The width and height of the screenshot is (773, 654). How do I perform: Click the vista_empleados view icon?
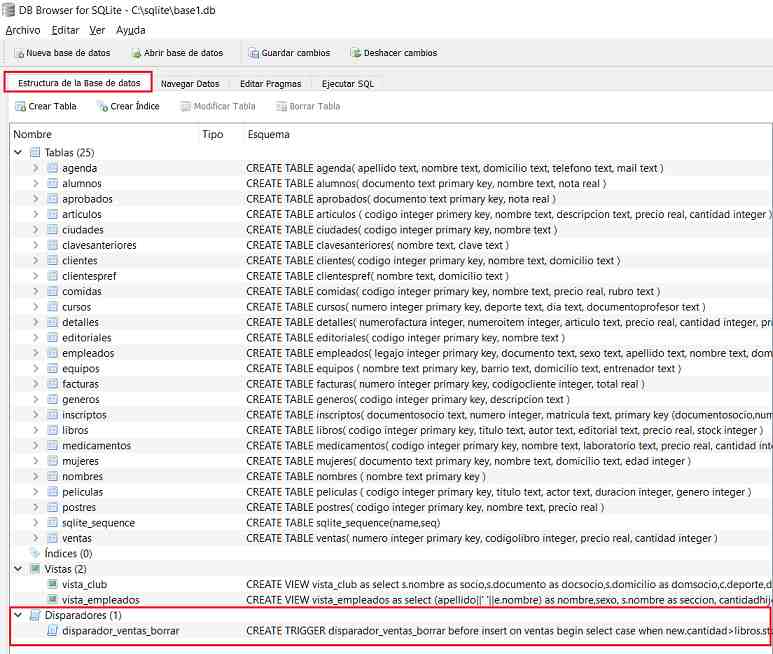pos(53,600)
